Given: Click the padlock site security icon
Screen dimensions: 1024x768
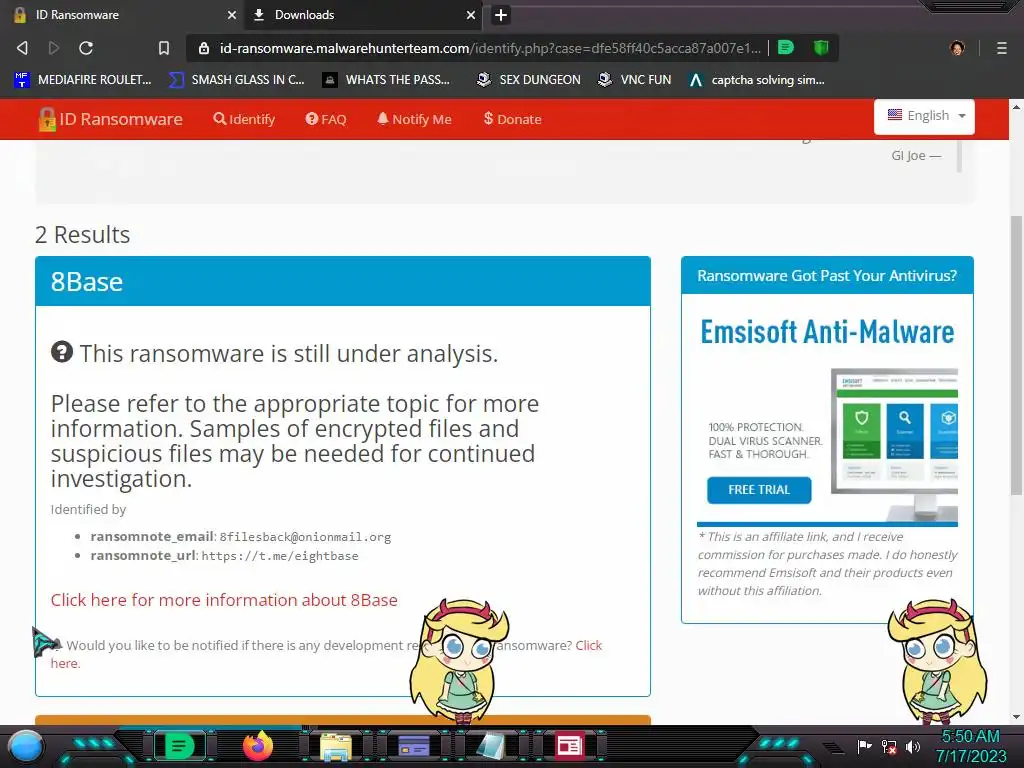Looking at the screenshot, I should pyautogui.click(x=204, y=48).
